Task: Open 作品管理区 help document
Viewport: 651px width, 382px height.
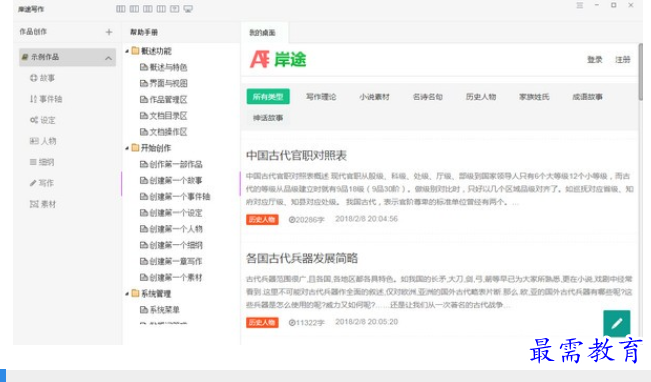Action: [x=164, y=100]
